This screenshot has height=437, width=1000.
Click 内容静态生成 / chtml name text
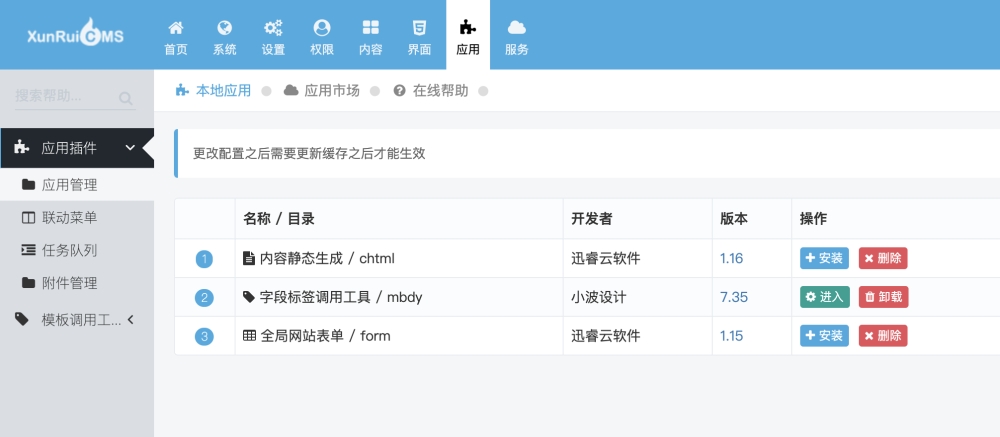pyautogui.click(x=327, y=258)
